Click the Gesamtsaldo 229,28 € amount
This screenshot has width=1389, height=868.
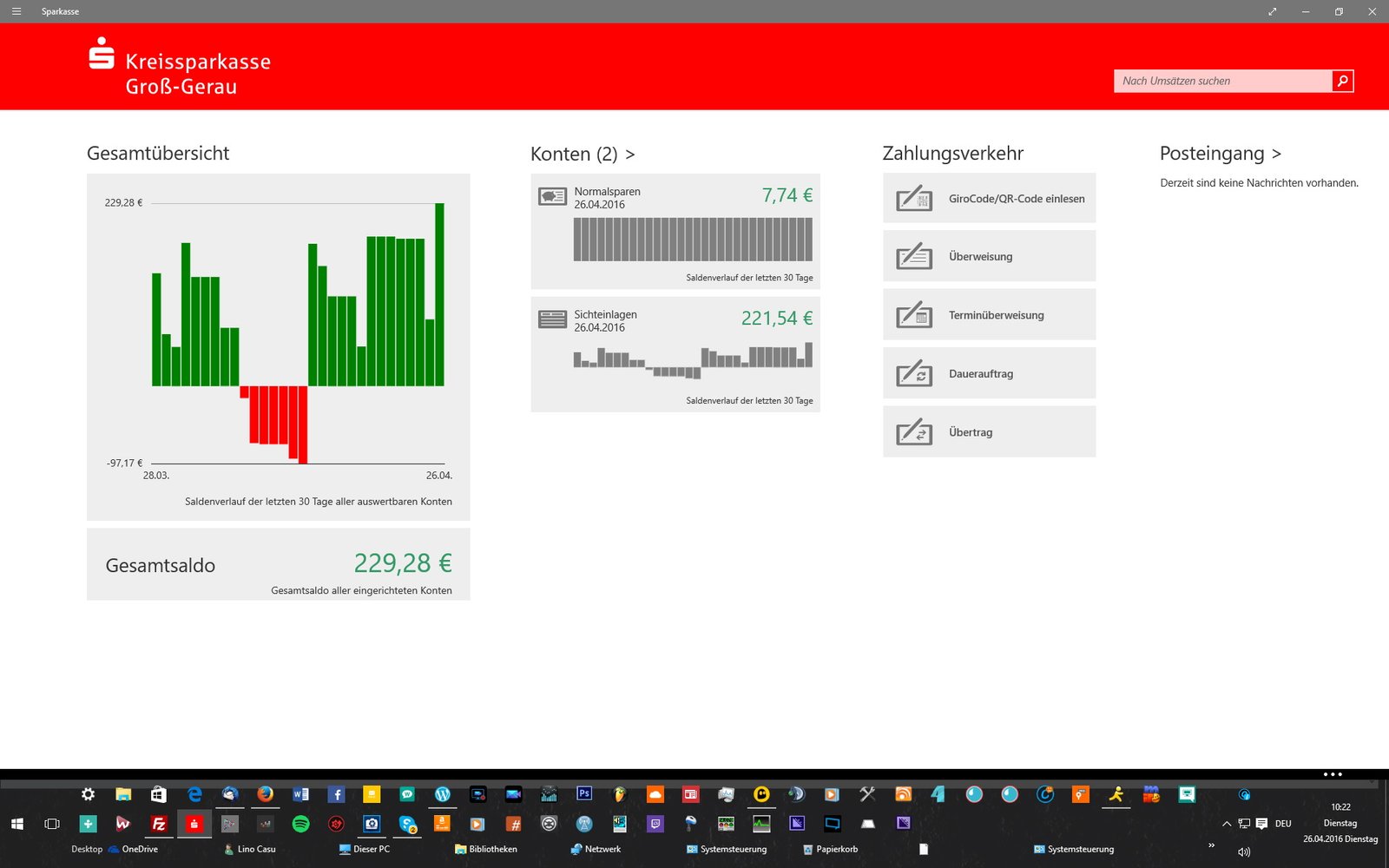(x=403, y=563)
